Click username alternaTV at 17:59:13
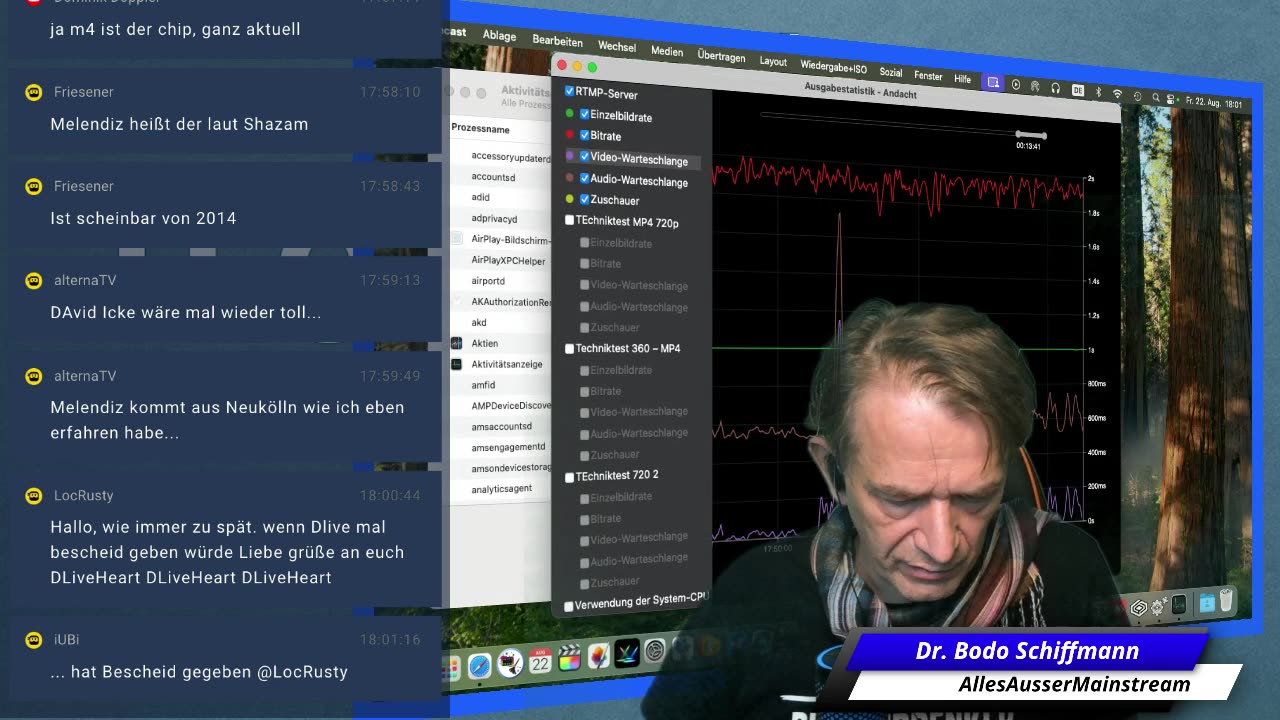 [x=85, y=281]
